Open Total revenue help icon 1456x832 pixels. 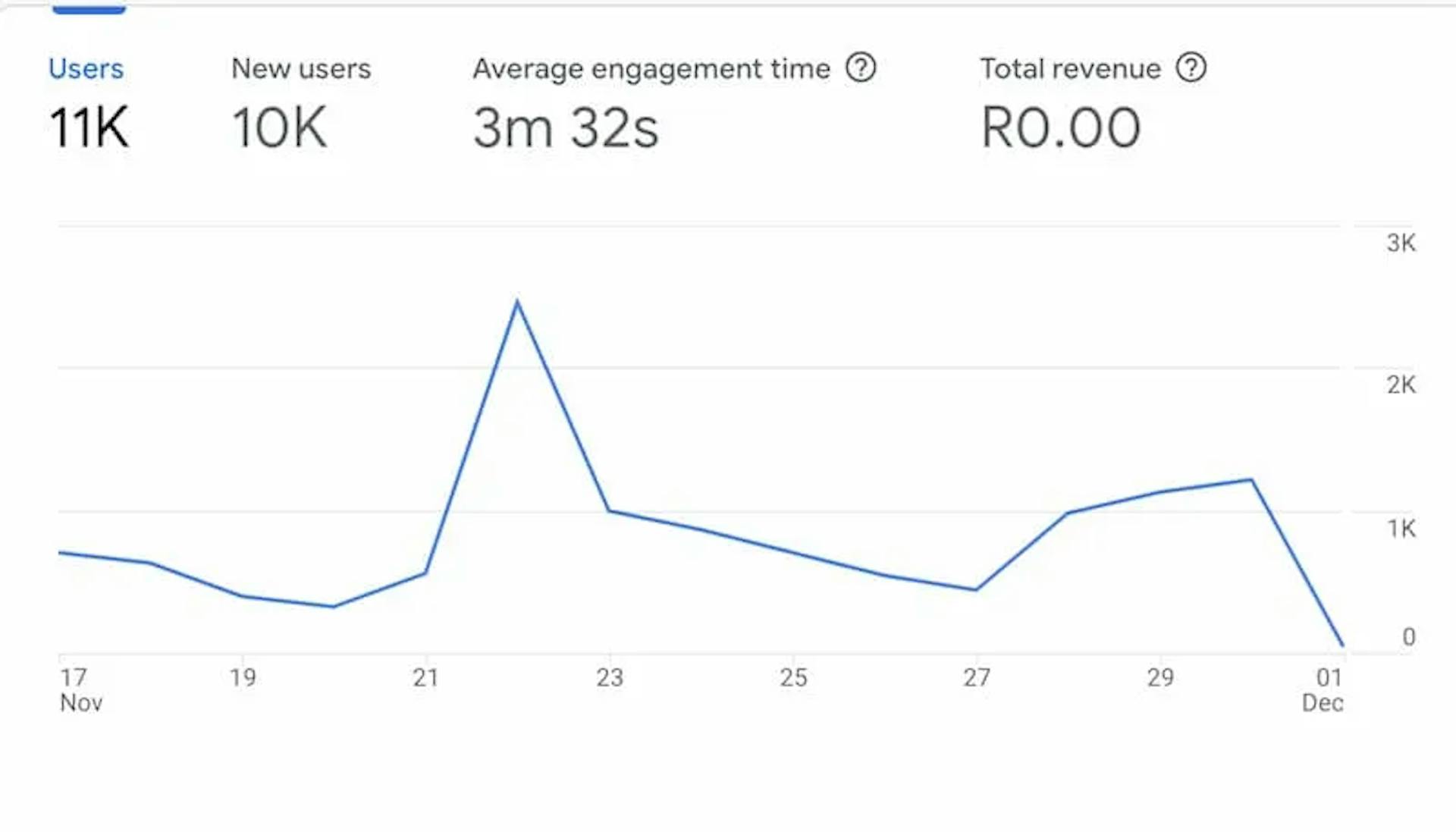(x=1191, y=68)
